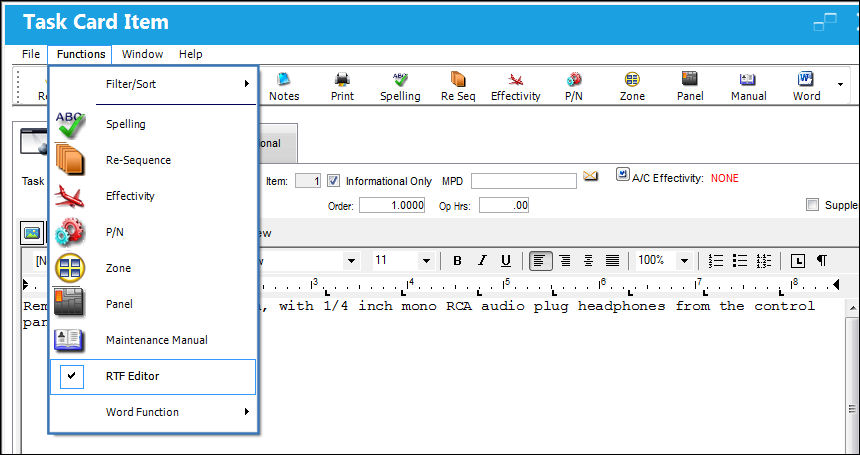The height and width of the screenshot is (455, 860).
Task: Apply italic formatting in editor
Action: tap(482, 261)
